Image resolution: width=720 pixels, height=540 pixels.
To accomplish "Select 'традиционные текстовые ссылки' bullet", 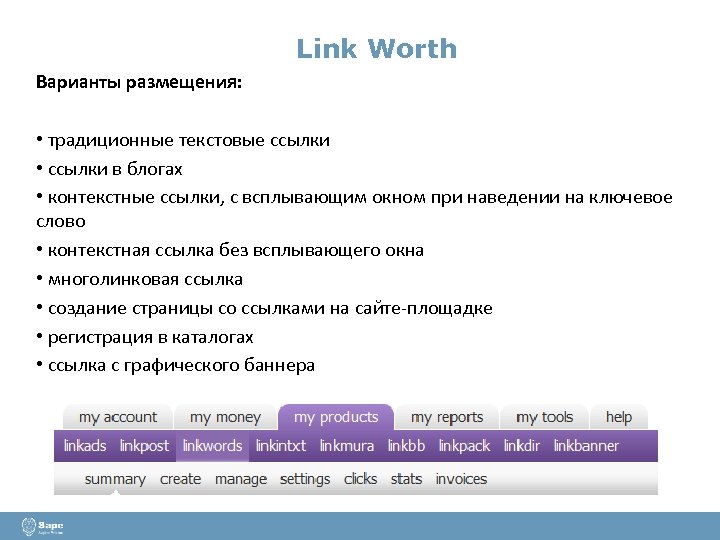I will pyautogui.click(x=183, y=140).
